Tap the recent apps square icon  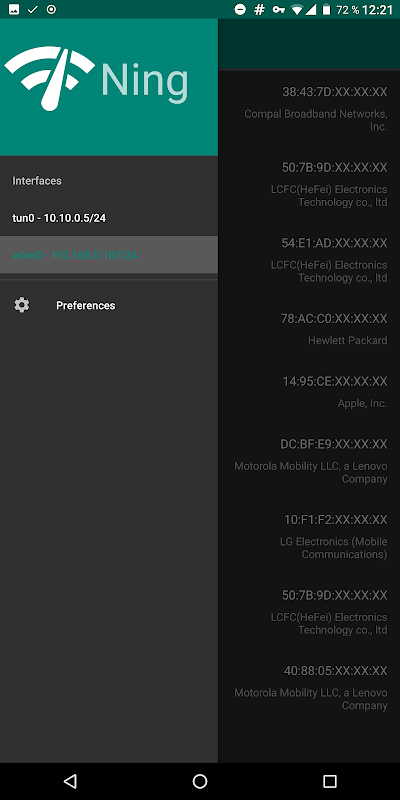pos(330,781)
